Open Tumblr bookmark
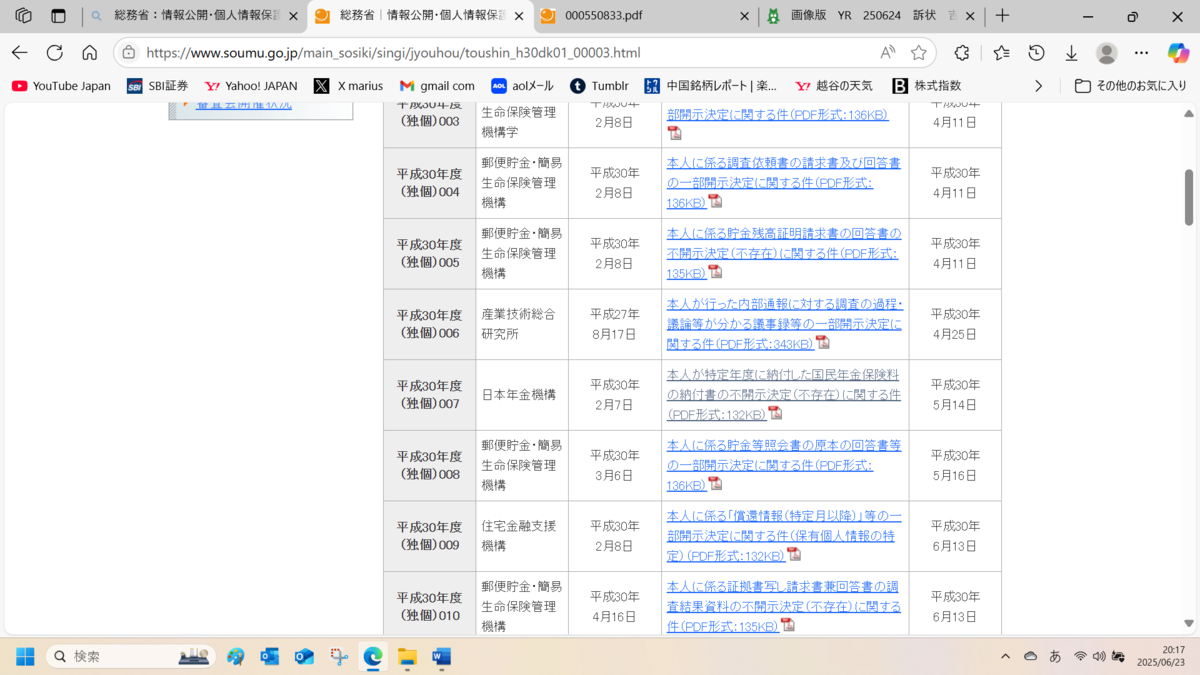1200x675 pixels. [598, 86]
